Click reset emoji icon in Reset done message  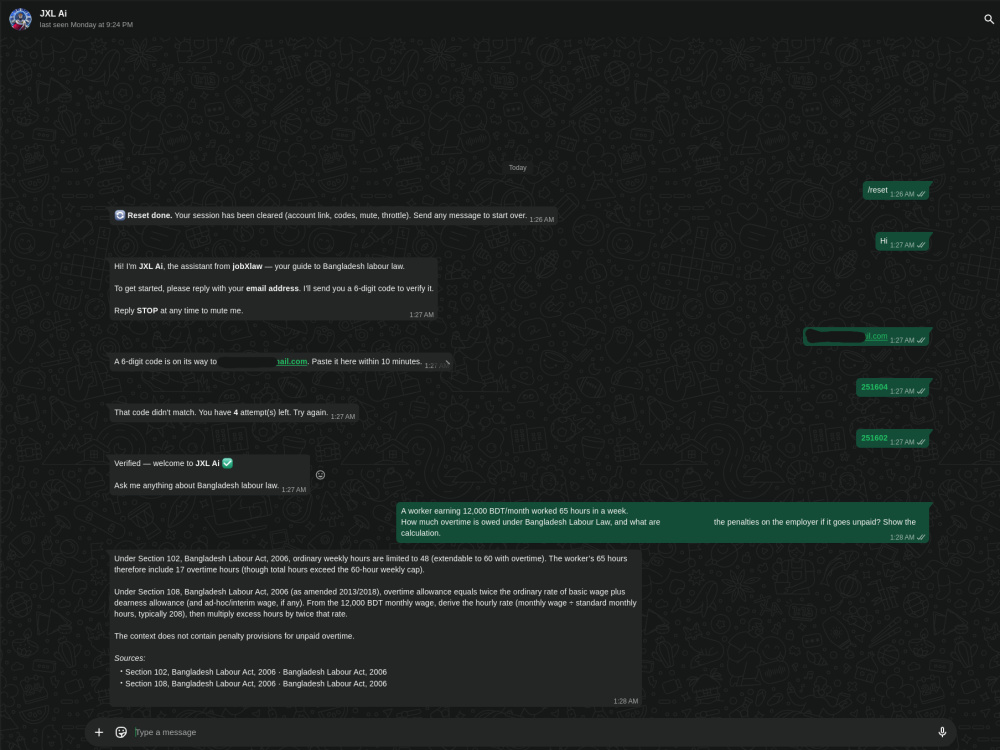[x=120, y=215]
